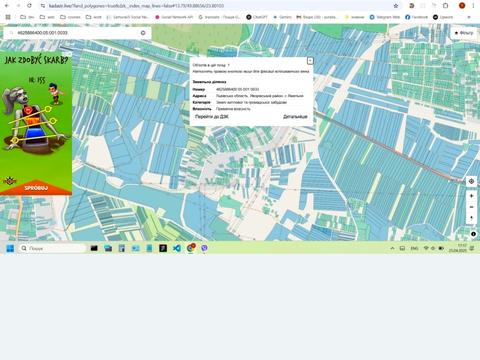Reload the browser page
This screenshot has height=360, width=480.
point(29,6)
